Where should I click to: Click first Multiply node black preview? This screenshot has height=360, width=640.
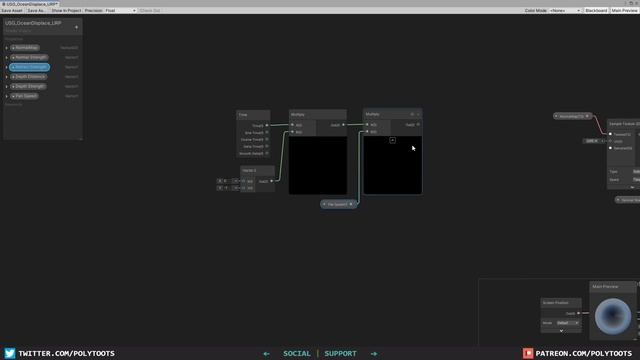[x=318, y=165]
